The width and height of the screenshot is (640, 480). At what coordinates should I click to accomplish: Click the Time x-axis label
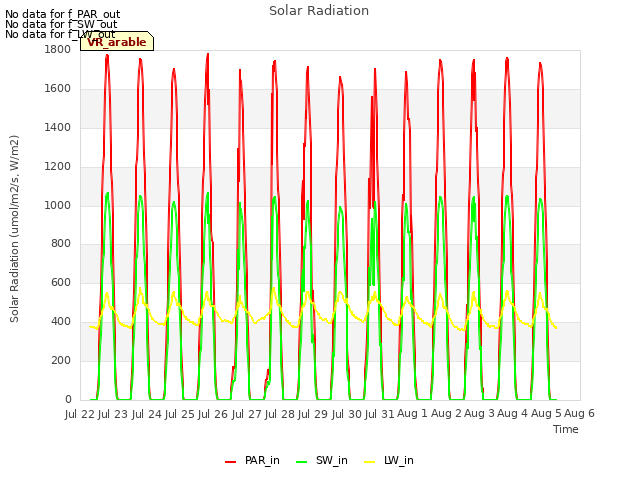[566, 429]
